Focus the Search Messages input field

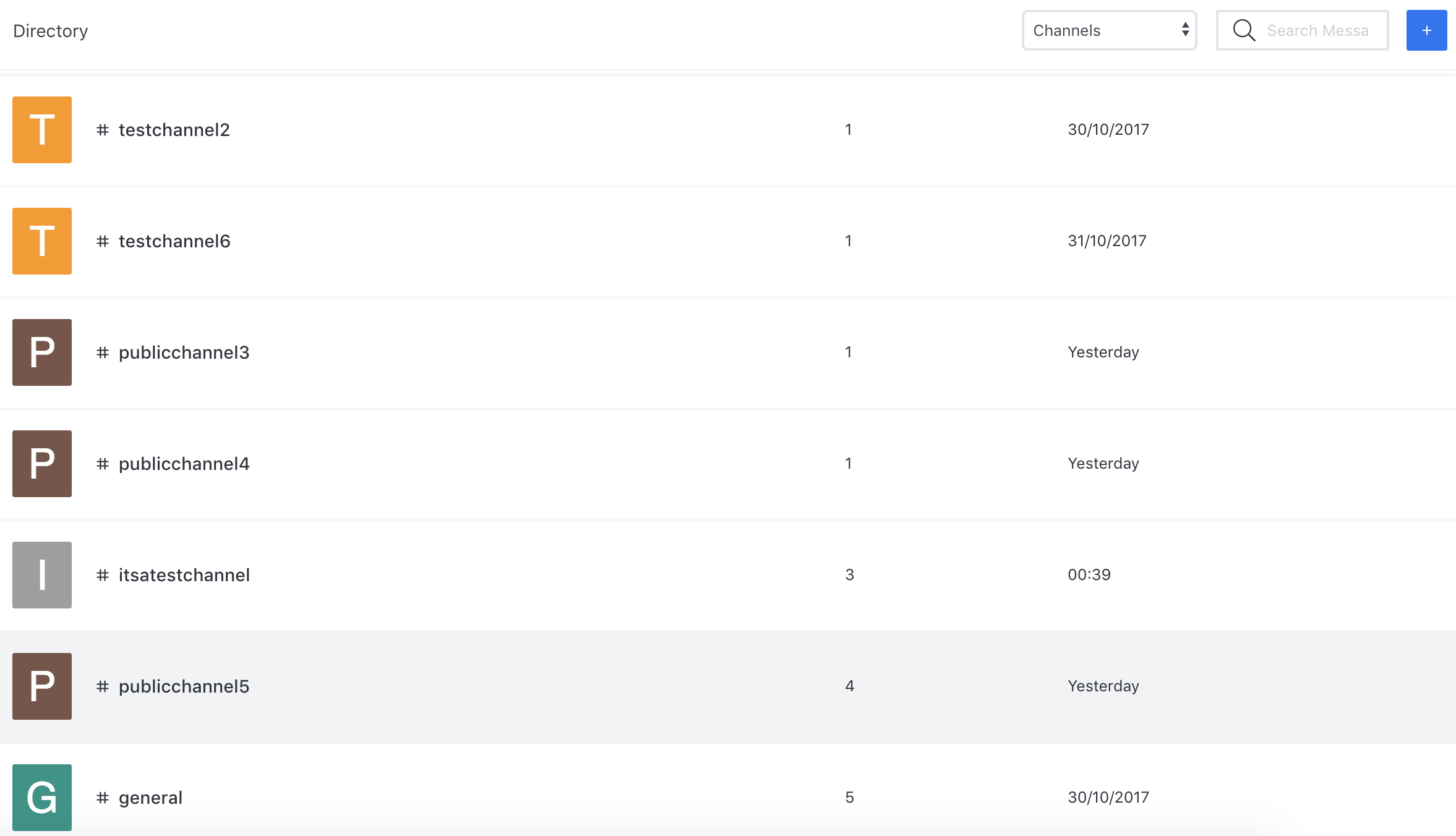(x=1317, y=30)
